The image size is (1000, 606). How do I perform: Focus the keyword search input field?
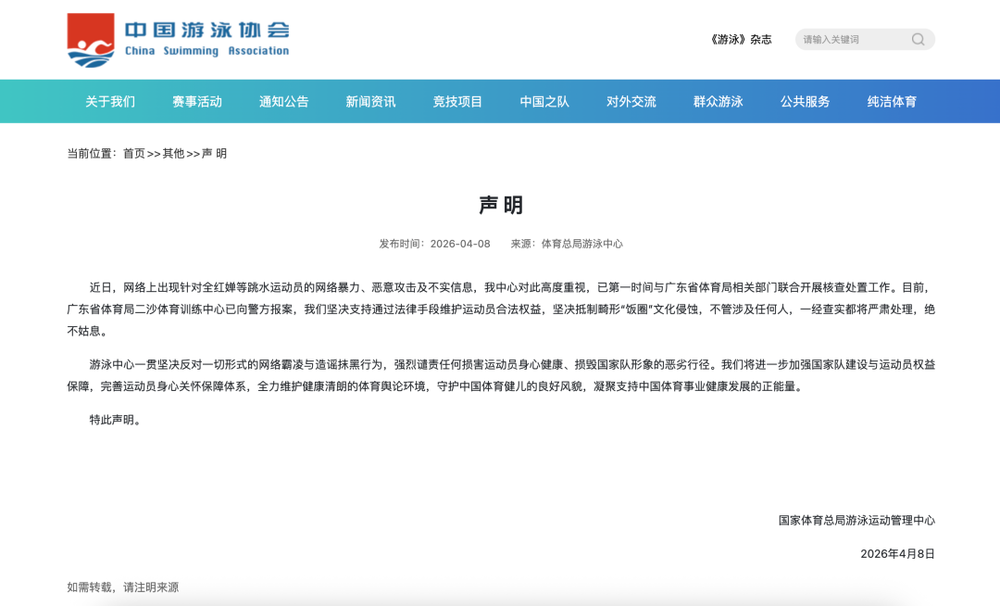click(852, 40)
